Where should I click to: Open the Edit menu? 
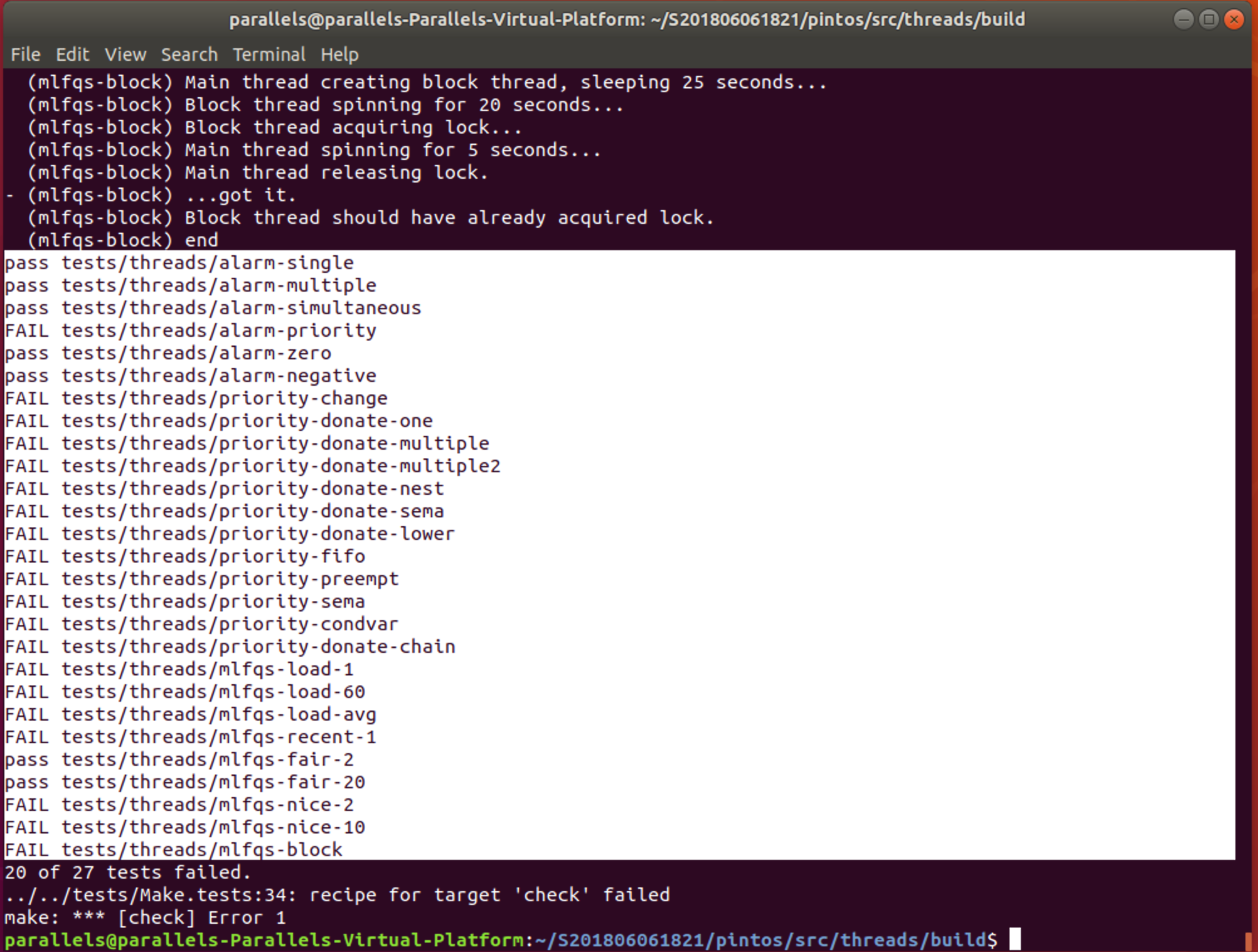(73, 55)
